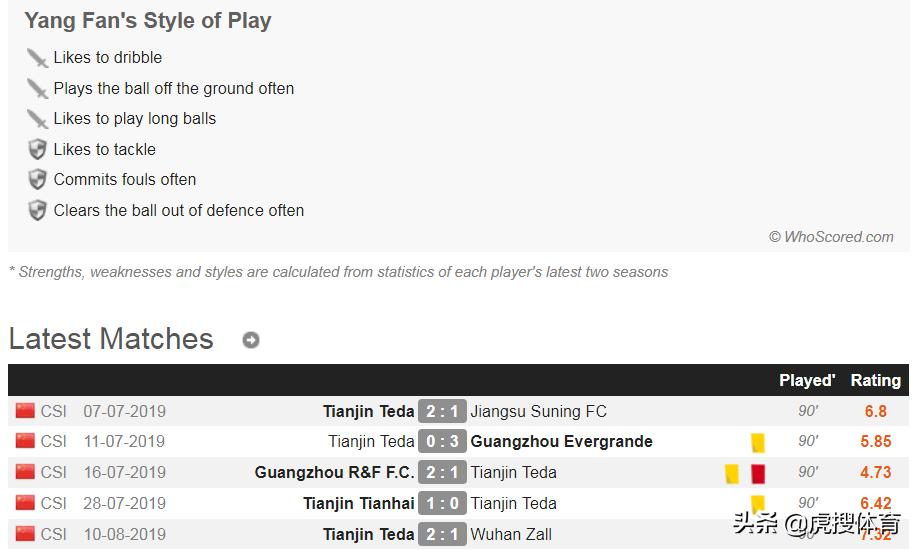This screenshot has width=917, height=551.
Task: Click the yellow card icon in Guangzhou Evergrande match
Action: tap(757, 442)
